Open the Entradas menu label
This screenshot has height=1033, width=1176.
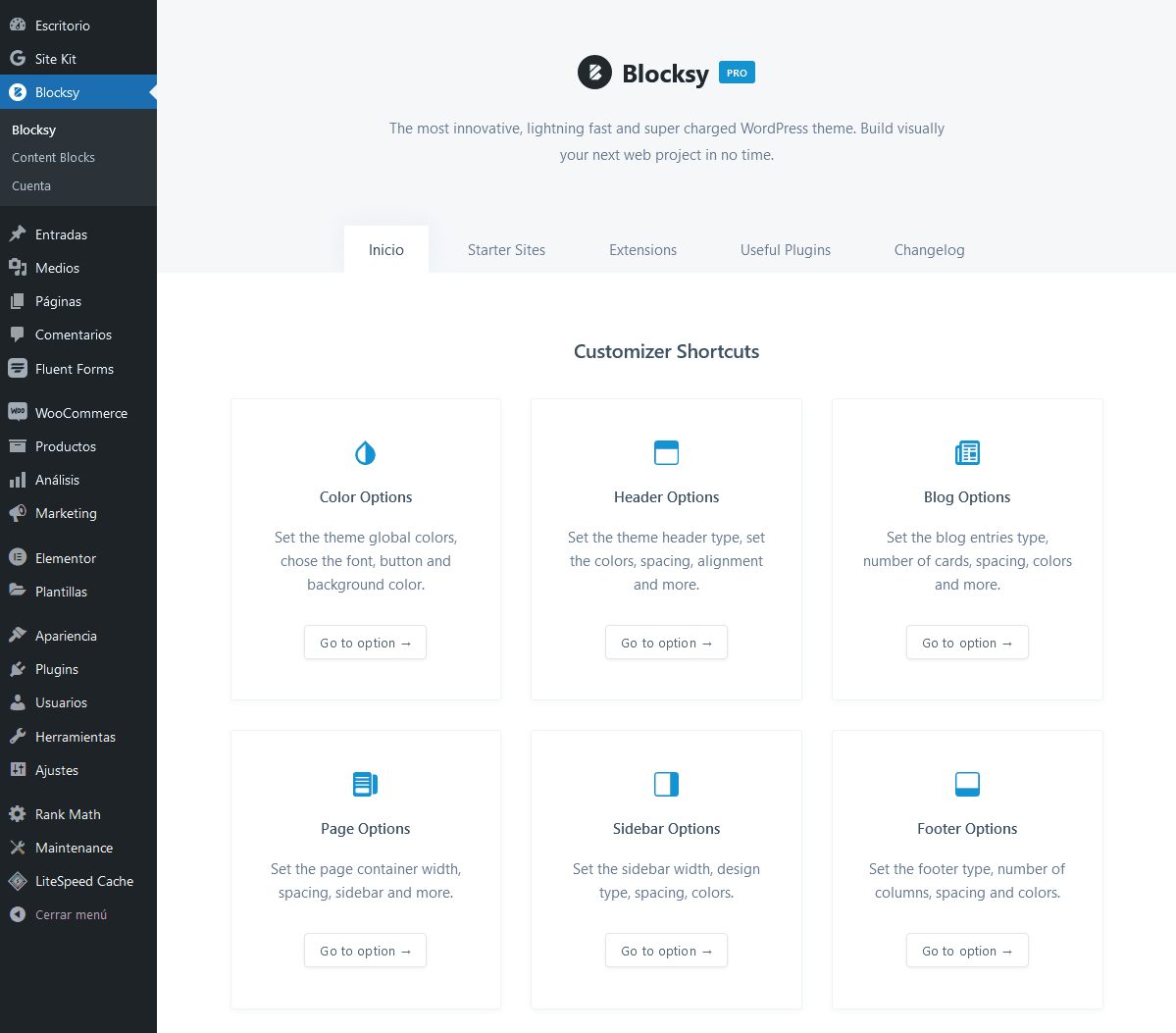(62, 234)
